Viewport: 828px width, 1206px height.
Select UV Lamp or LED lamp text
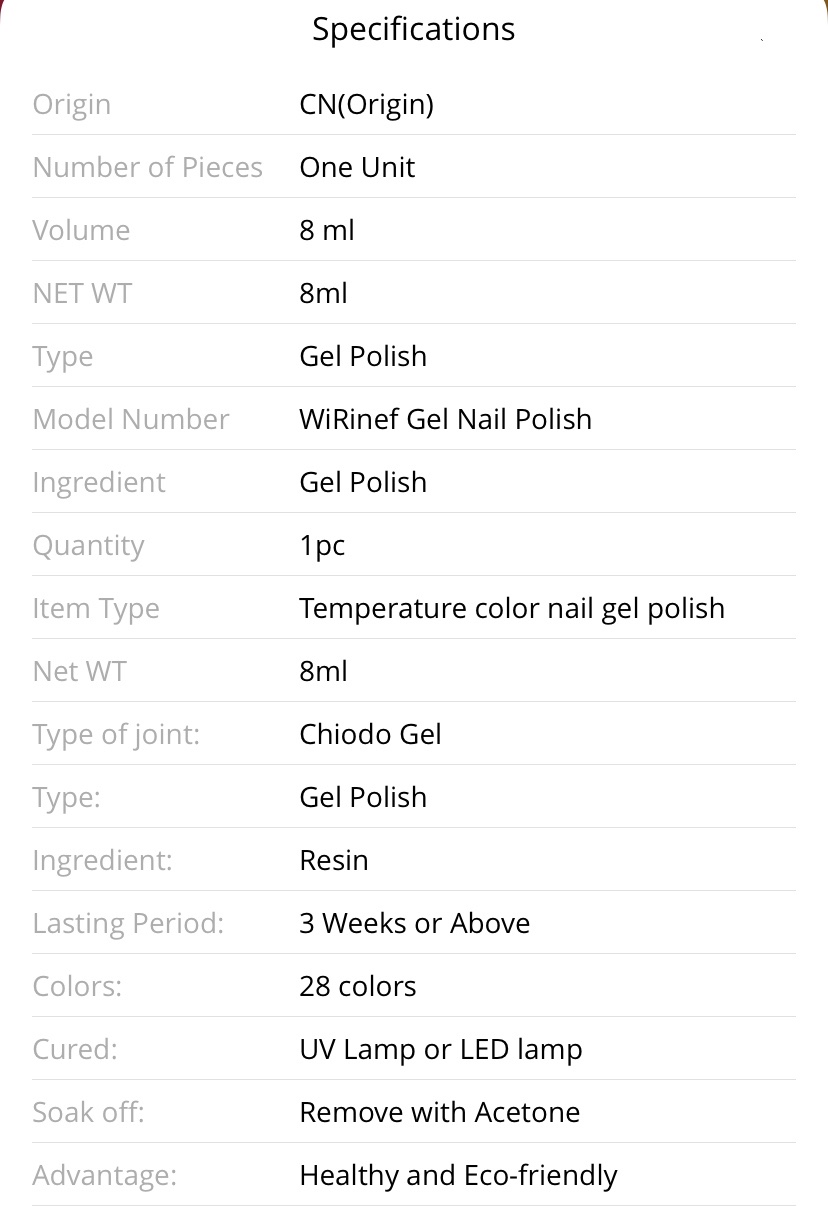coord(440,1049)
